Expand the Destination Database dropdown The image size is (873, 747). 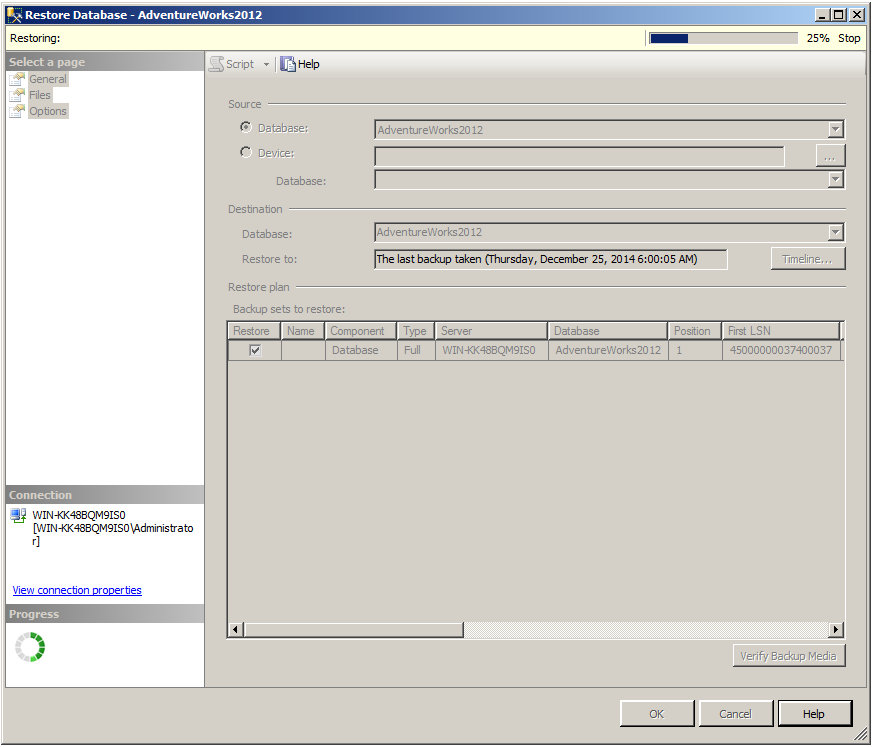point(835,233)
